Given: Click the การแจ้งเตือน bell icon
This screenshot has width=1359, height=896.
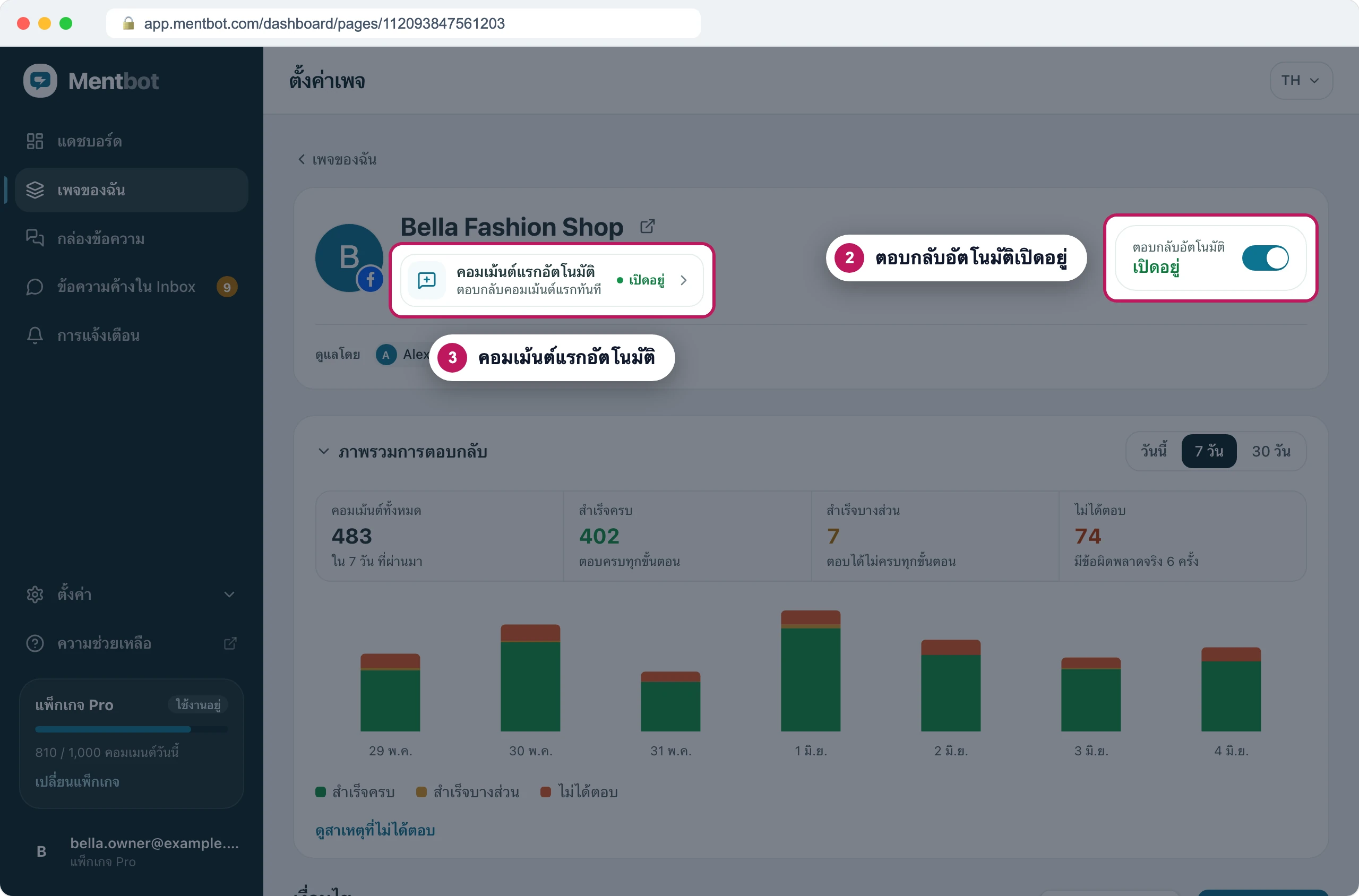Looking at the screenshot, I should pyautogui.click(x=35, y=335).
